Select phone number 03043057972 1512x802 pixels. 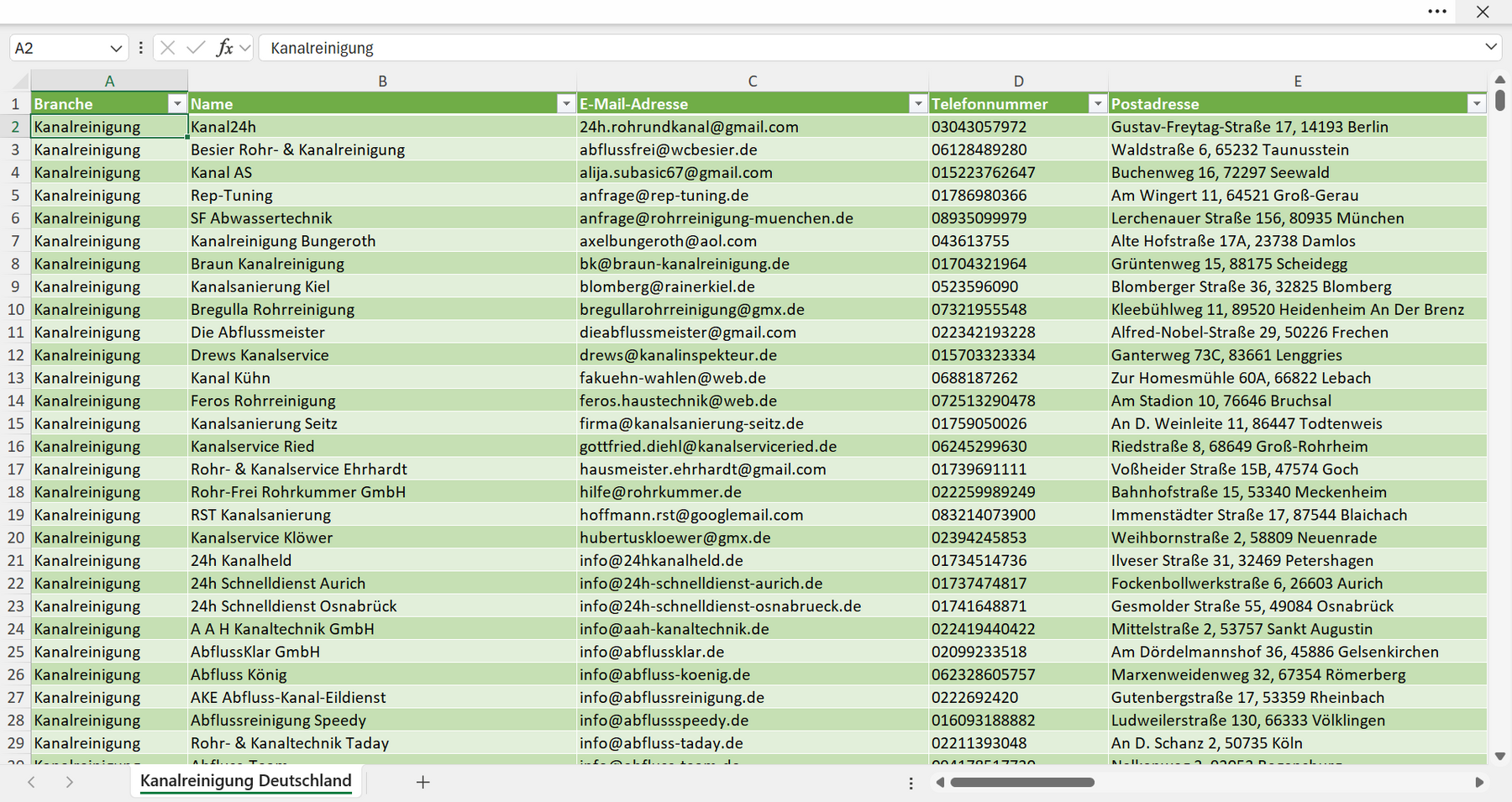pyautogui.click(x=1018, y=127)
